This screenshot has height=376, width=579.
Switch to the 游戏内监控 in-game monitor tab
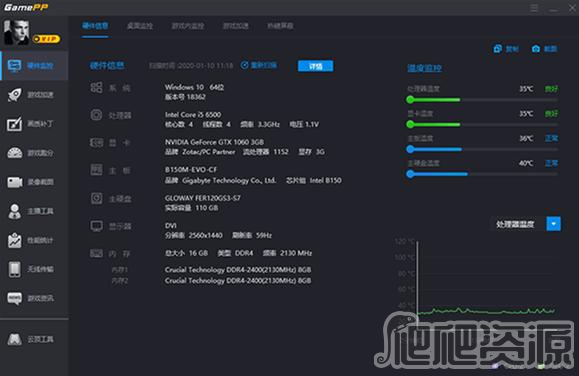[x=188, y=26]
